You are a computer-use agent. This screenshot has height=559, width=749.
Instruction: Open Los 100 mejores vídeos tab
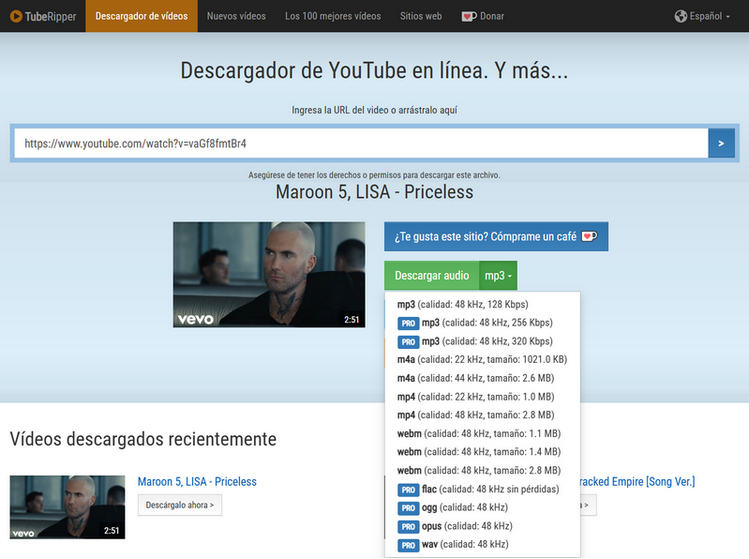(x=333, y=16)
